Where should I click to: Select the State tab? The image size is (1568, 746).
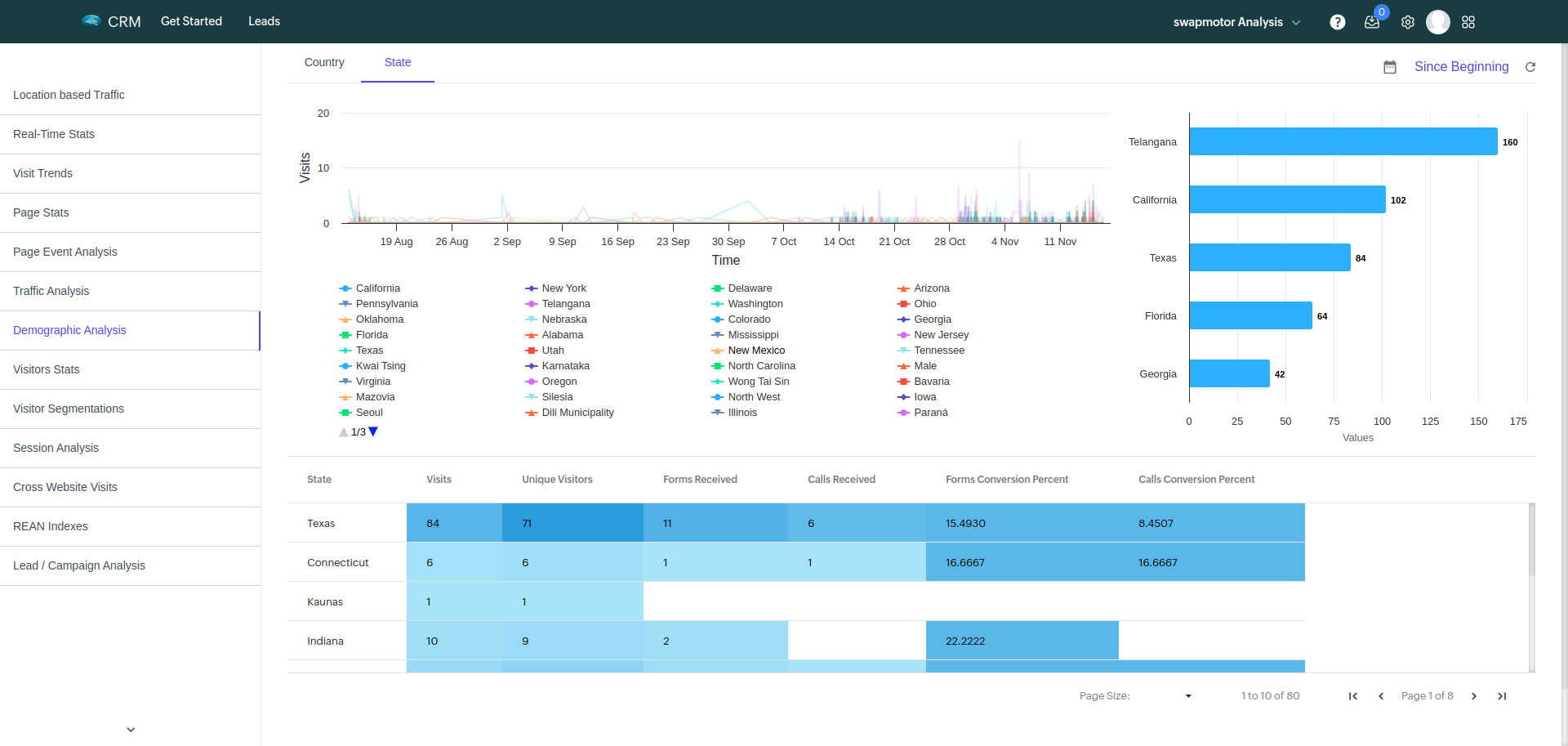click(x=398, y=62)
